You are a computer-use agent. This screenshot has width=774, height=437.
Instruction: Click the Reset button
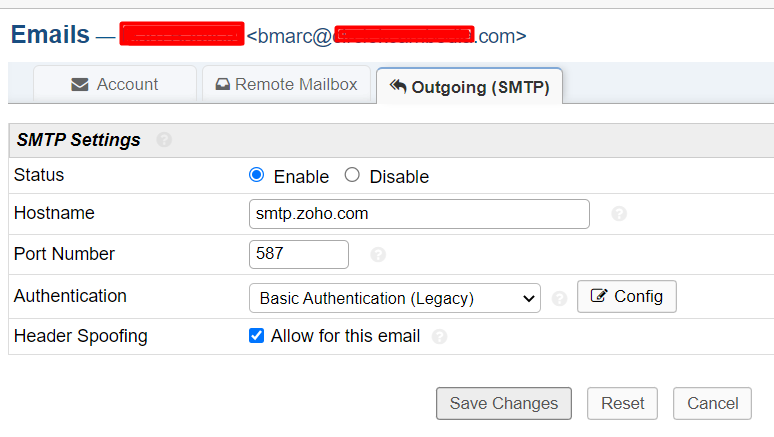click(622, 404)
